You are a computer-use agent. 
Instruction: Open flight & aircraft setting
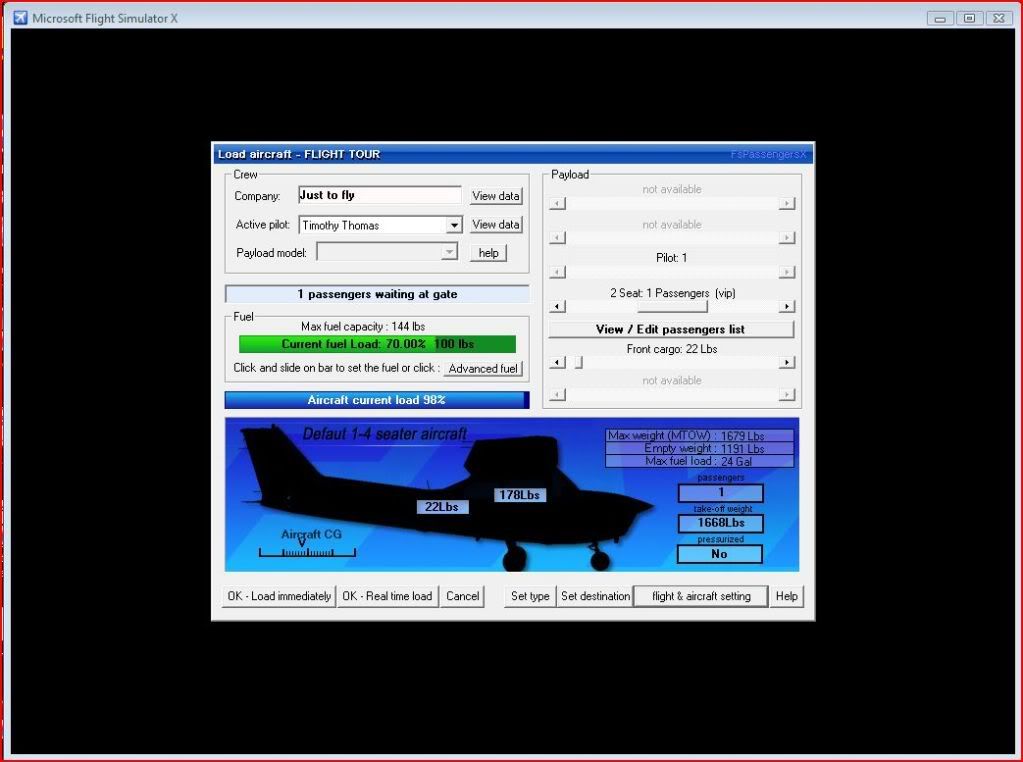[701, 596]
